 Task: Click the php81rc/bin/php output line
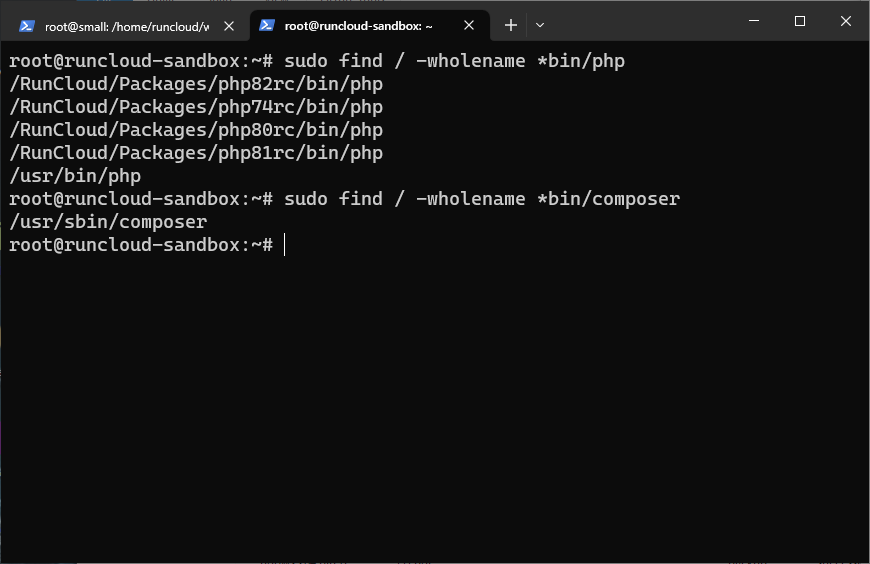click(x=196, y=153)
